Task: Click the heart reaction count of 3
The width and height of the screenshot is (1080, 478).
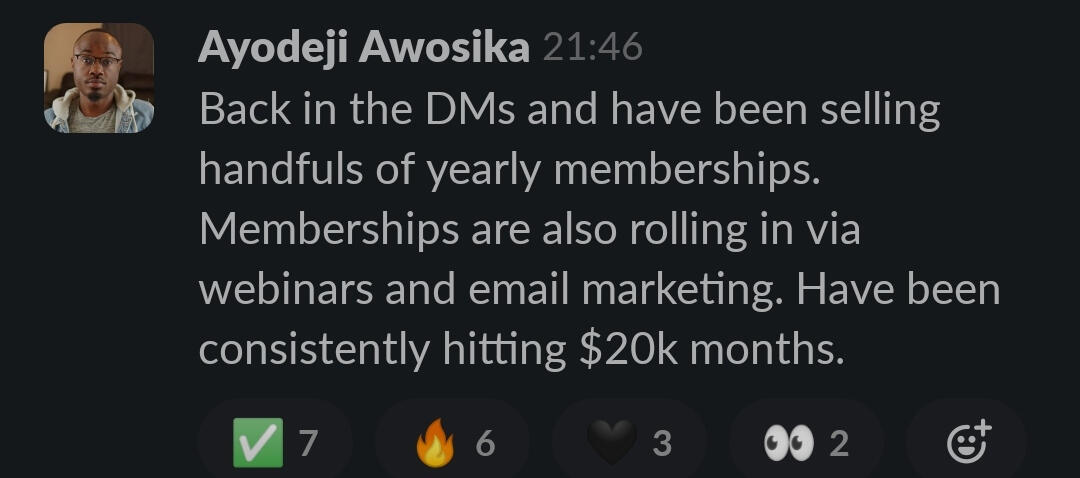Action: coord(662,442)
